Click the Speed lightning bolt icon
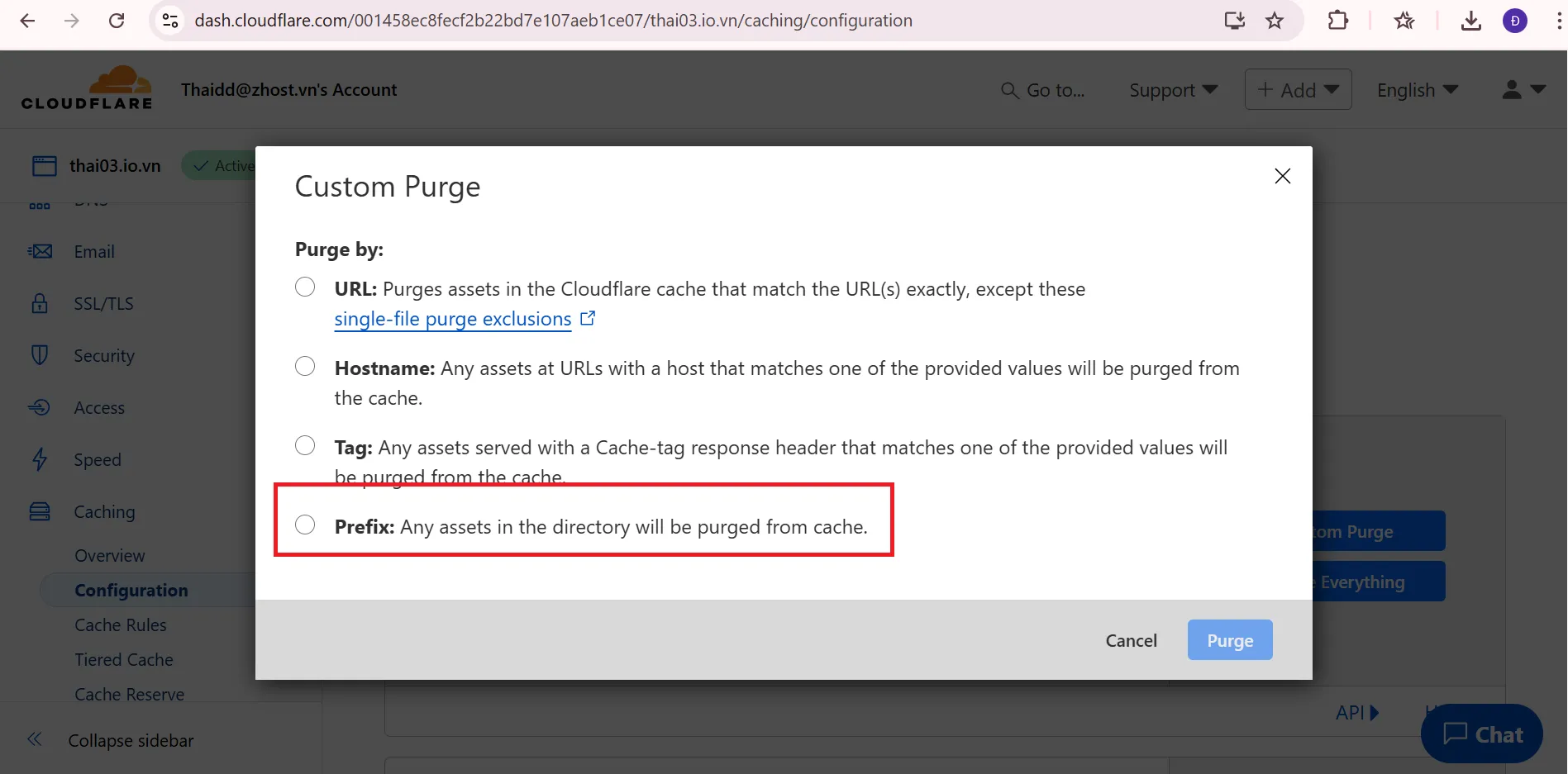This screenshot has width=1568, height=774. pos(40,459)
